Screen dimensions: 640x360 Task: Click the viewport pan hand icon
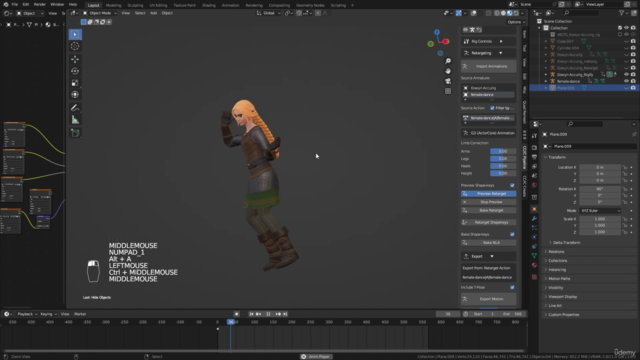448,71
